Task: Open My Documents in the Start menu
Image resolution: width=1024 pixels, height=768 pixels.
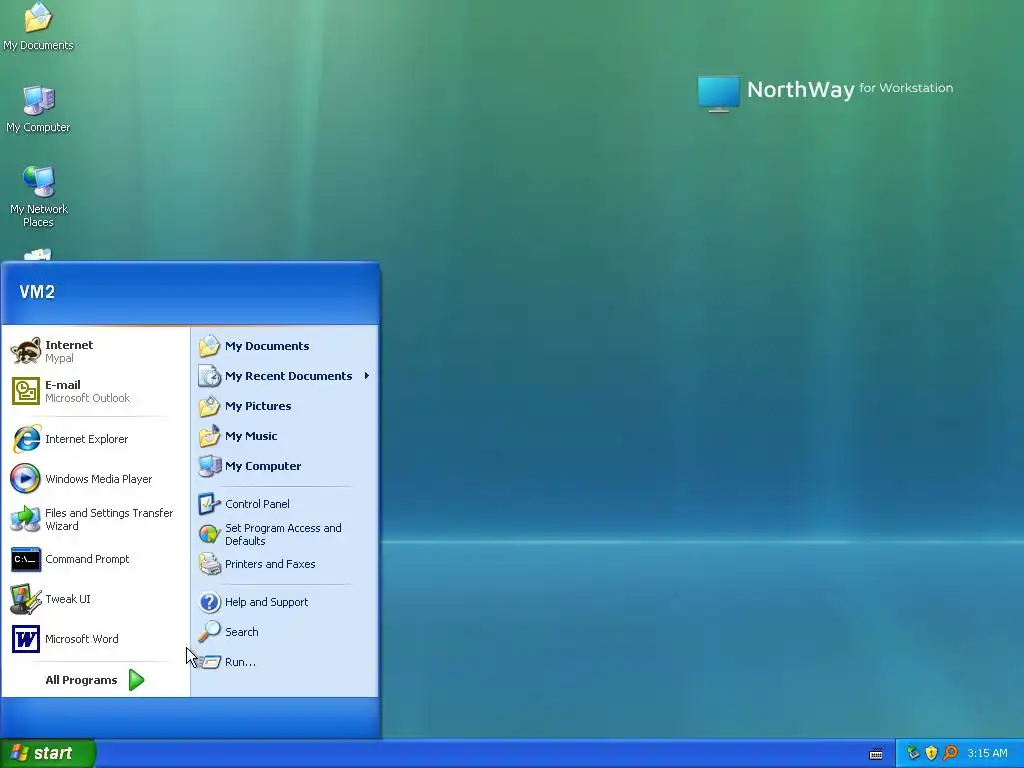Action: [284, 346]
